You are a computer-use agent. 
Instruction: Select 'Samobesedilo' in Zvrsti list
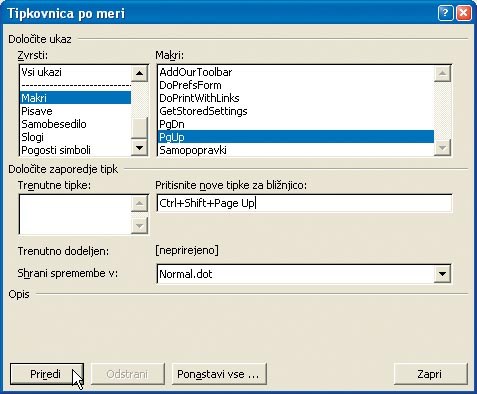pos(75,124)
